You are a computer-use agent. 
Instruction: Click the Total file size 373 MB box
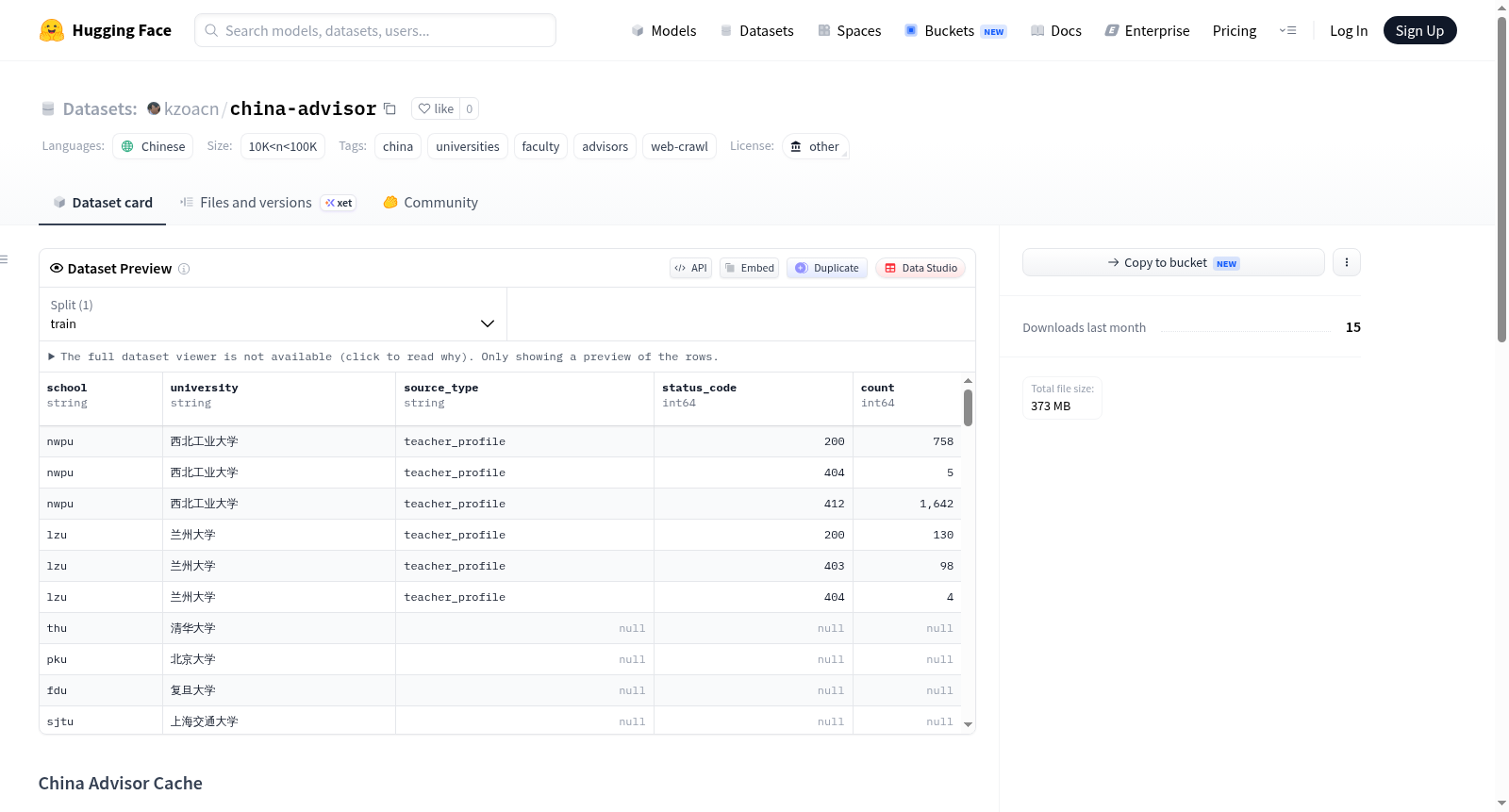(1063, 397)
